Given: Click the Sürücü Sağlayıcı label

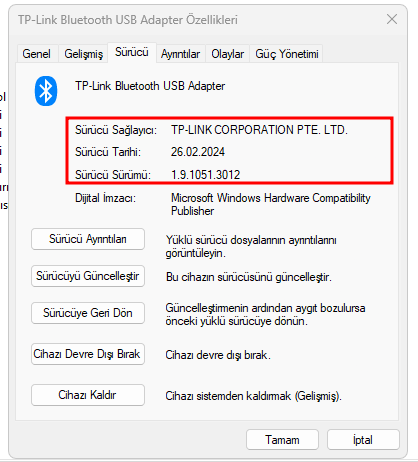Looking at the screenshot, I should (x=116, y=130).
